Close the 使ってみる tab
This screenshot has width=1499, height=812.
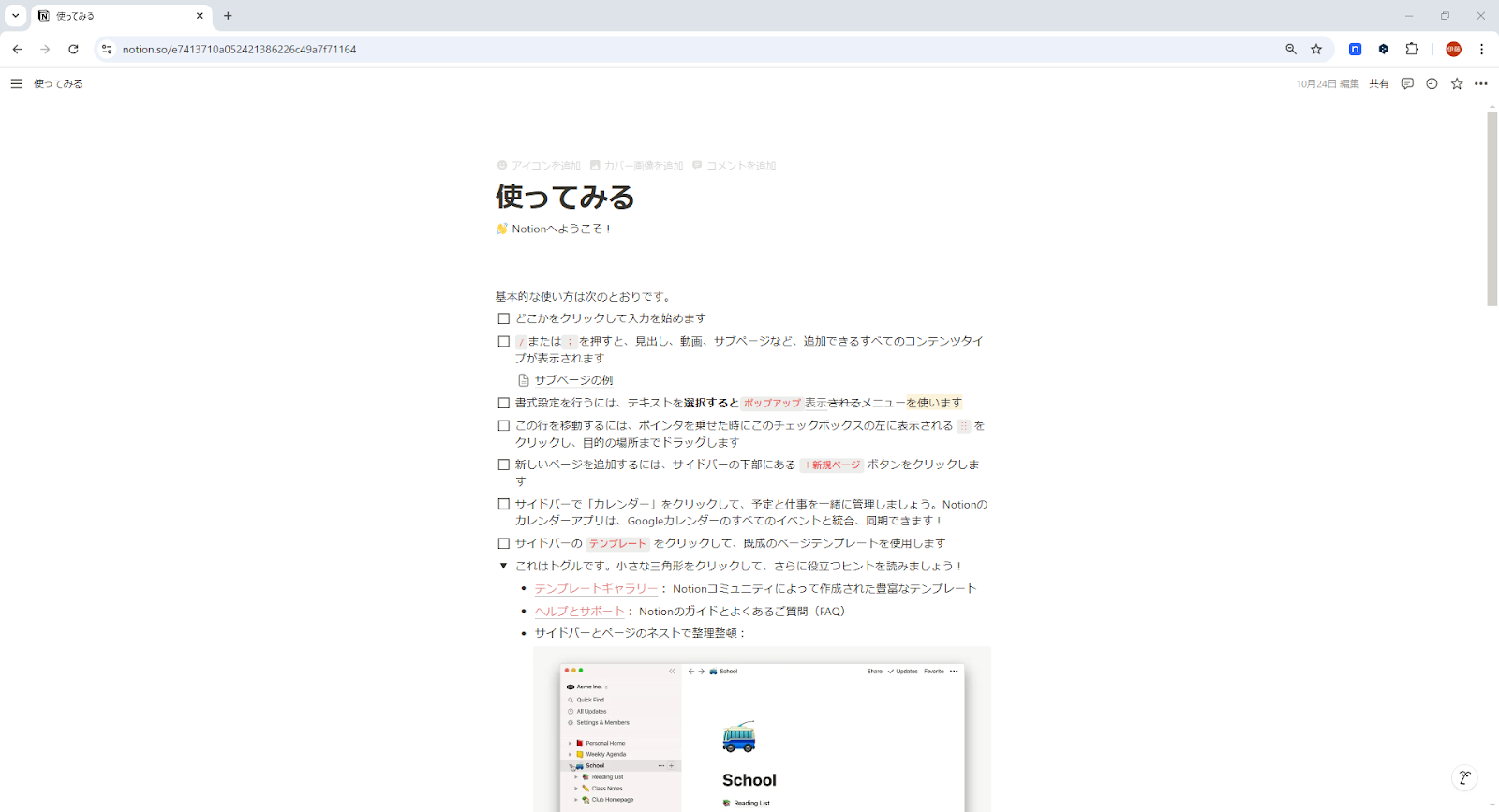point(200,16)
